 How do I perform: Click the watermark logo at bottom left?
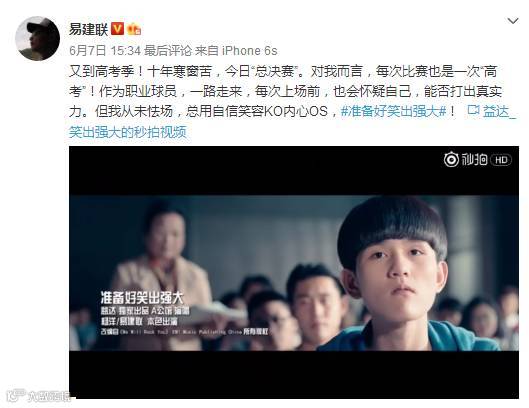38,395
